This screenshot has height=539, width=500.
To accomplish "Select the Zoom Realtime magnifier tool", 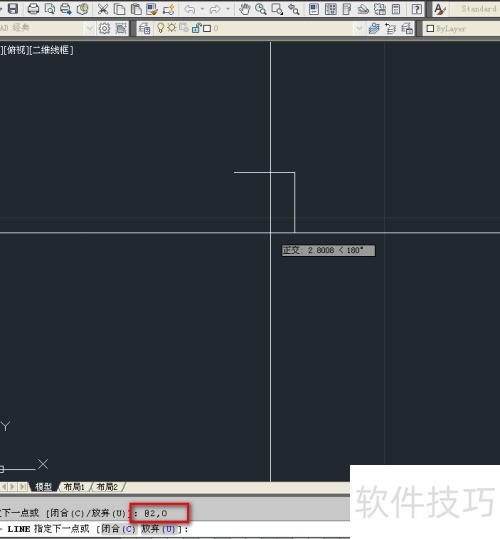I will point(261,9).
